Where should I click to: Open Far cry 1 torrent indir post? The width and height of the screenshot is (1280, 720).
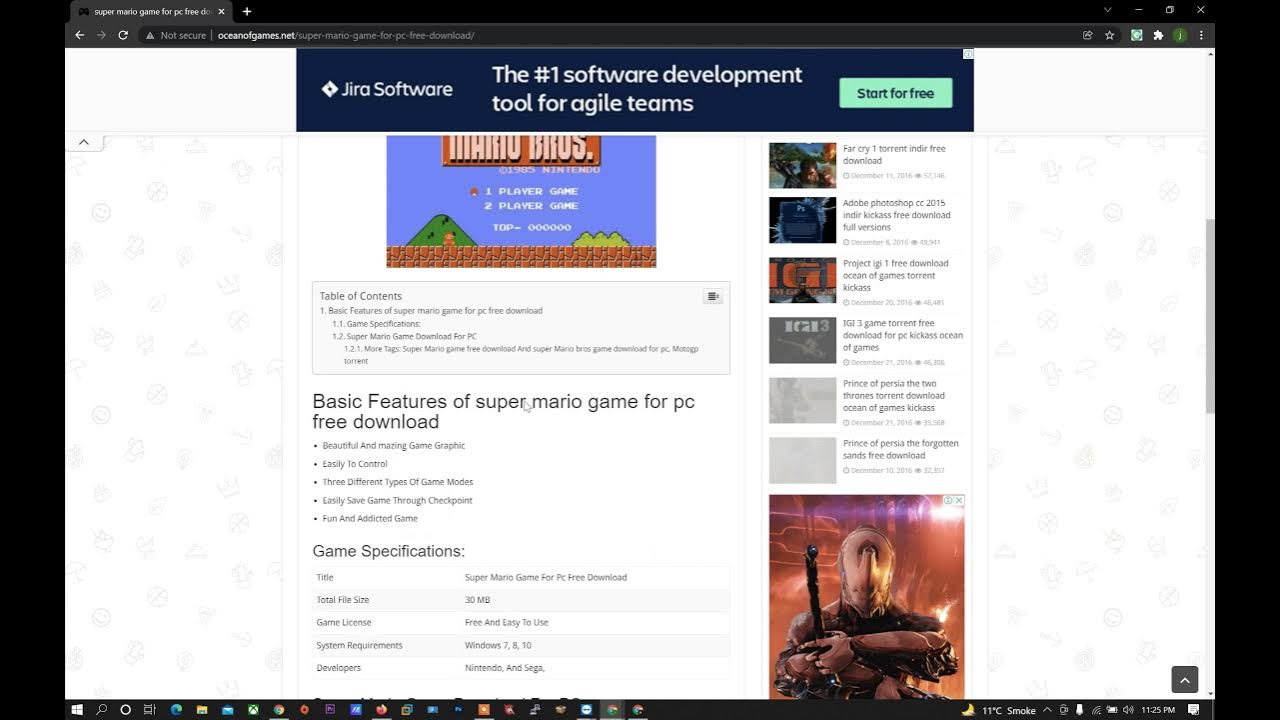pos(894,155)
